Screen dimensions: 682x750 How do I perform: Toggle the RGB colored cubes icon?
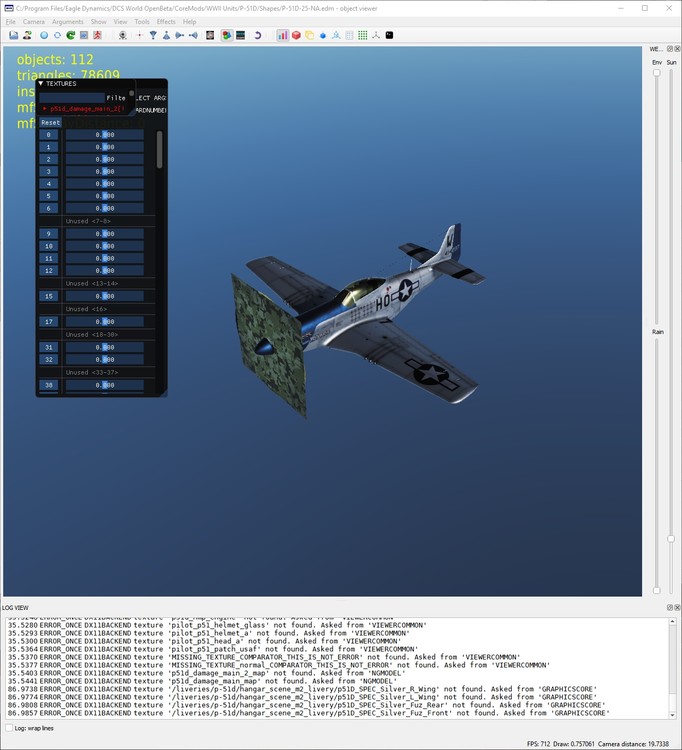coord(227,35)
